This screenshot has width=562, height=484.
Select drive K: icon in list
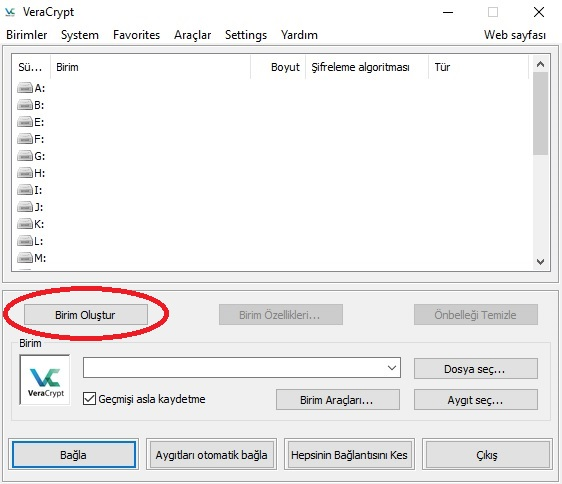pyautogui.click(x=25, y=224)
